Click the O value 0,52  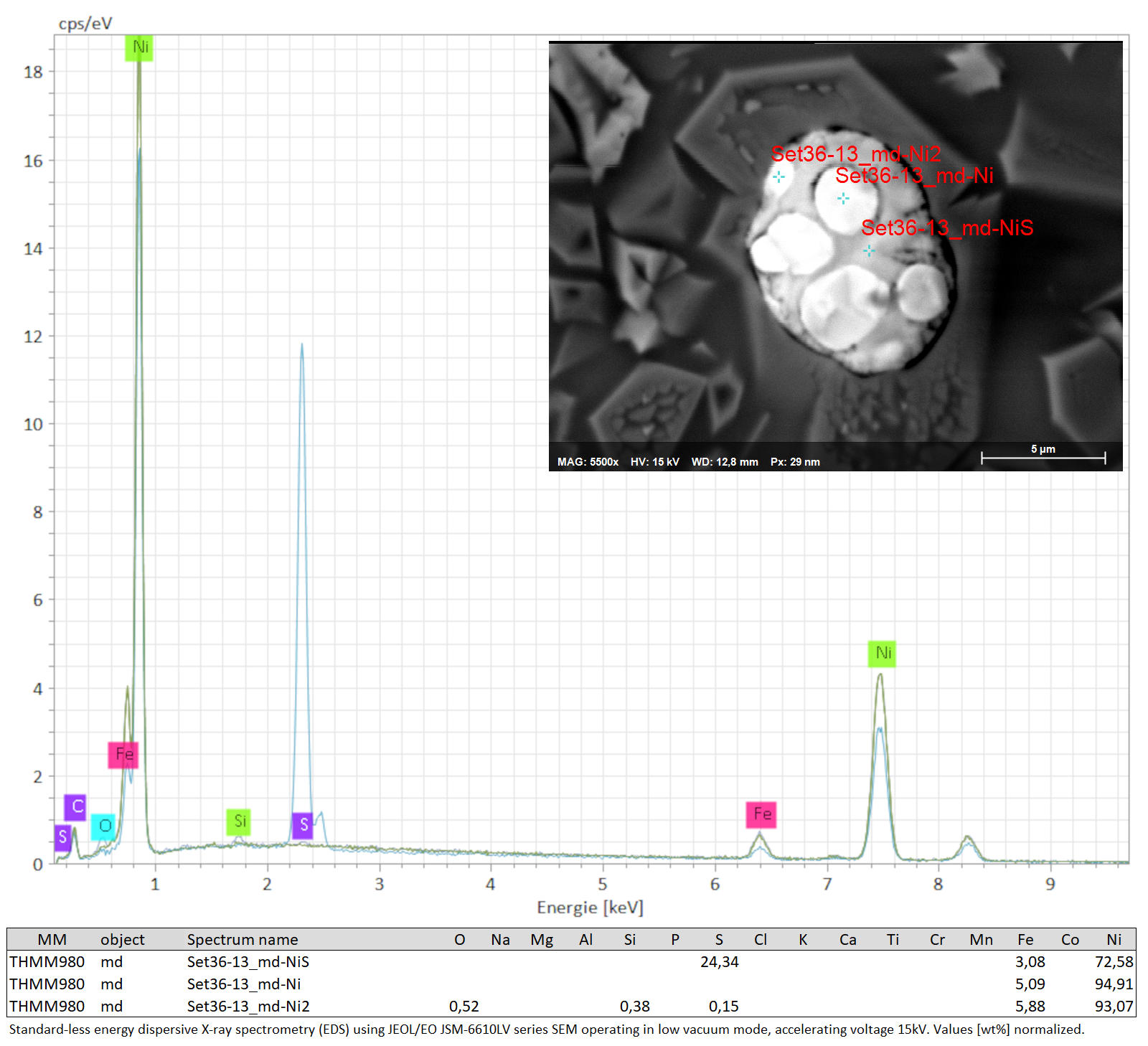pos(464,1007)
